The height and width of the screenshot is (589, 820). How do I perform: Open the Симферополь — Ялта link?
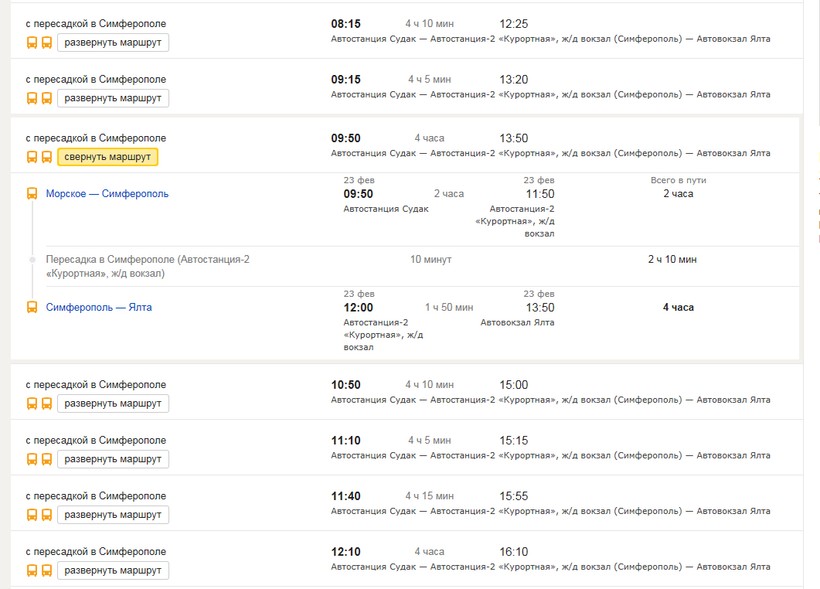click(99, 307)
